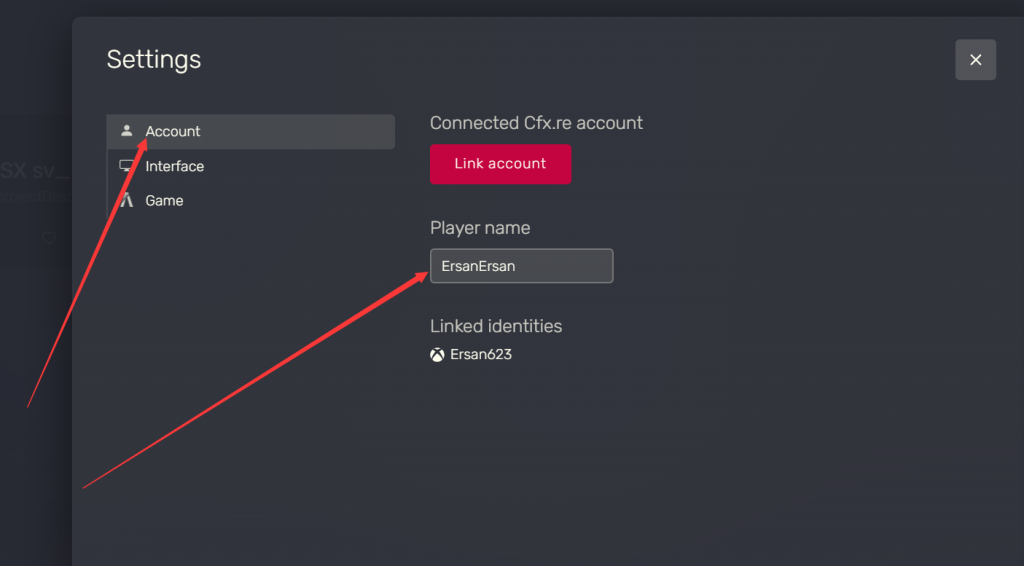The height and width of the screenshot is (566, 1024).
Task: Click the Player name label
Action: (480, 228)
